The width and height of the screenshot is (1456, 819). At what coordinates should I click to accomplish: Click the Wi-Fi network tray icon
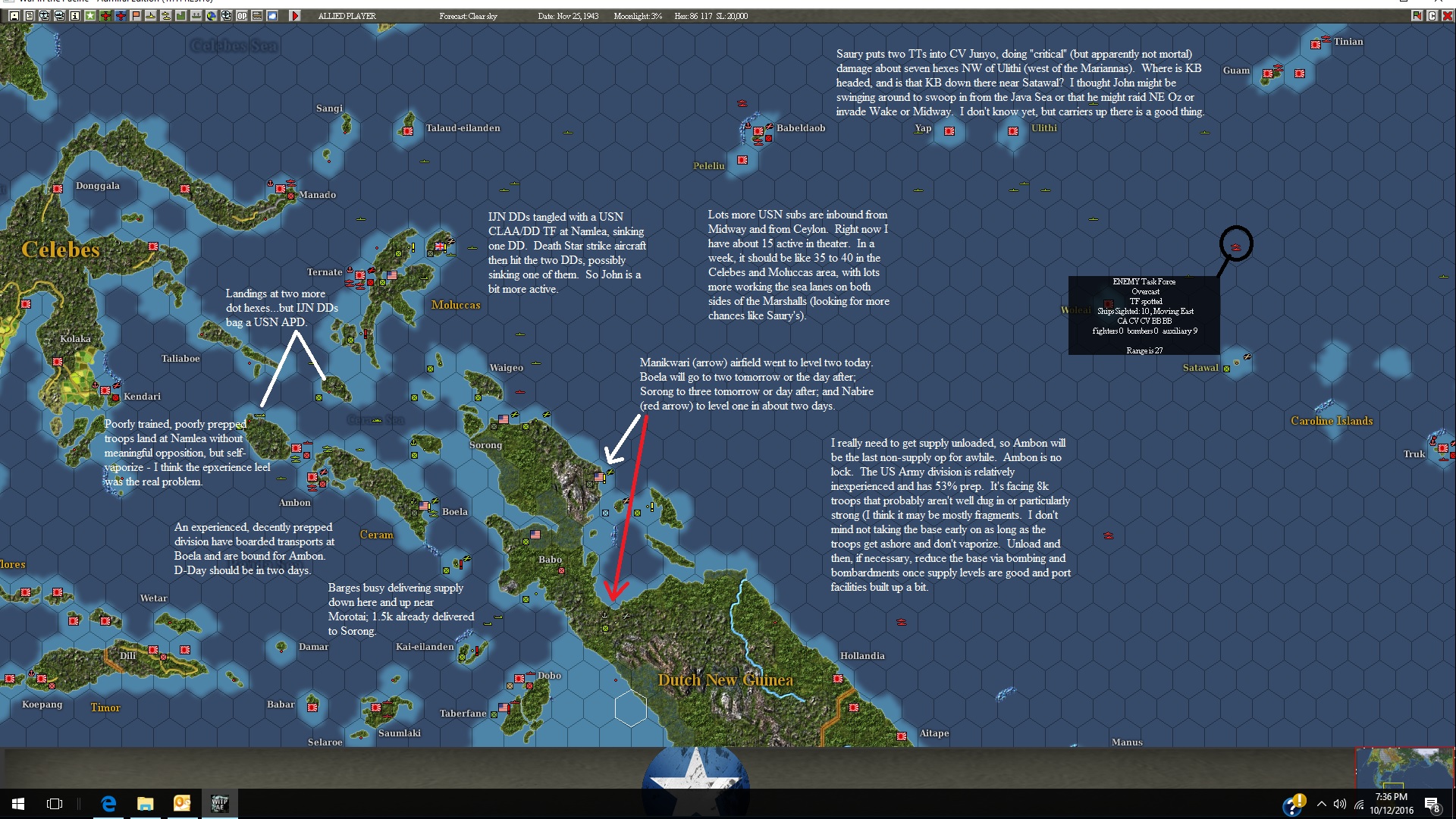tap(1359, 805)
